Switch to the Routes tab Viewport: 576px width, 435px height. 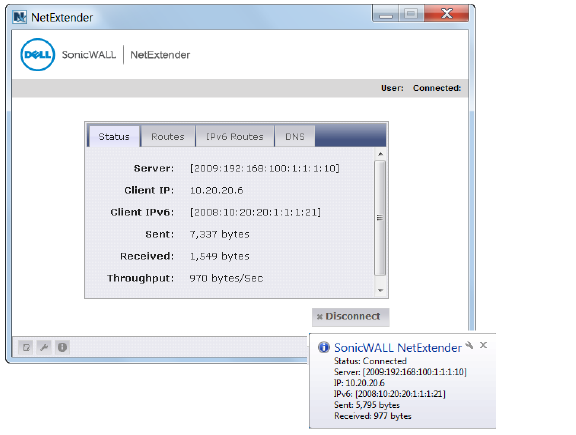click(168, 137)
